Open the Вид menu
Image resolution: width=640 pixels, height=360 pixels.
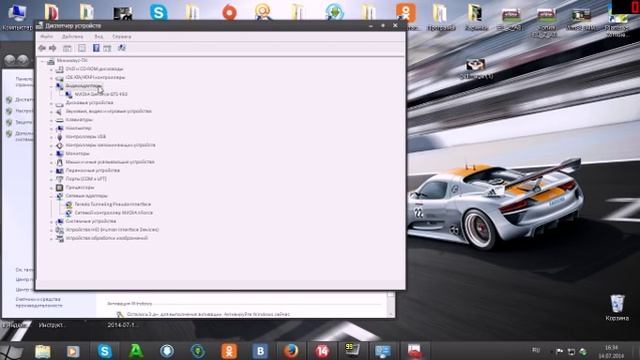99,36
